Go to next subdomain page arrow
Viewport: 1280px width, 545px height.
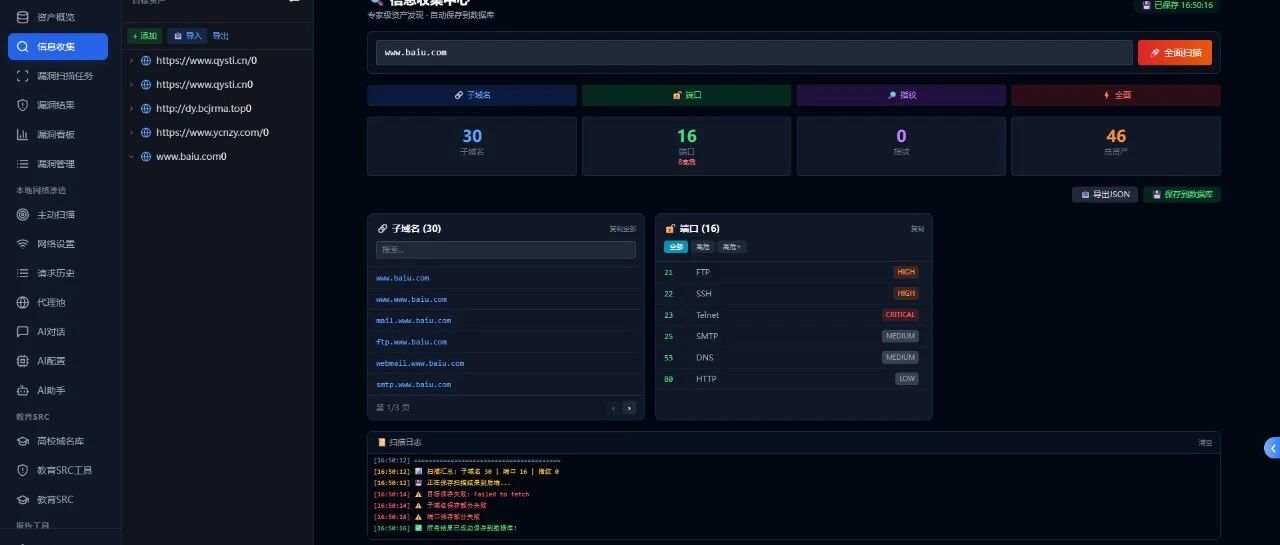(629, 407)
